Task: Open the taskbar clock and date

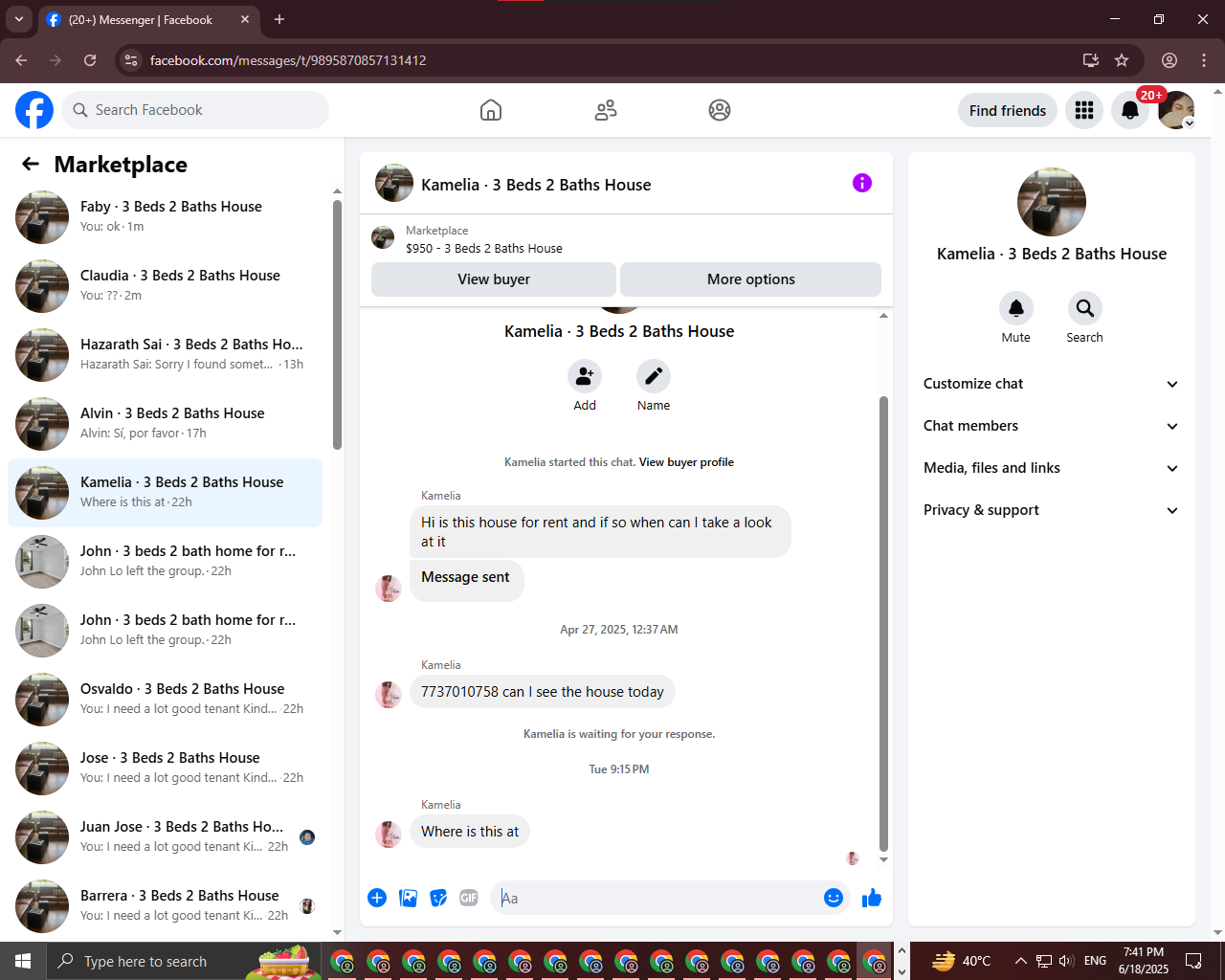Action: coord(1144,961)
